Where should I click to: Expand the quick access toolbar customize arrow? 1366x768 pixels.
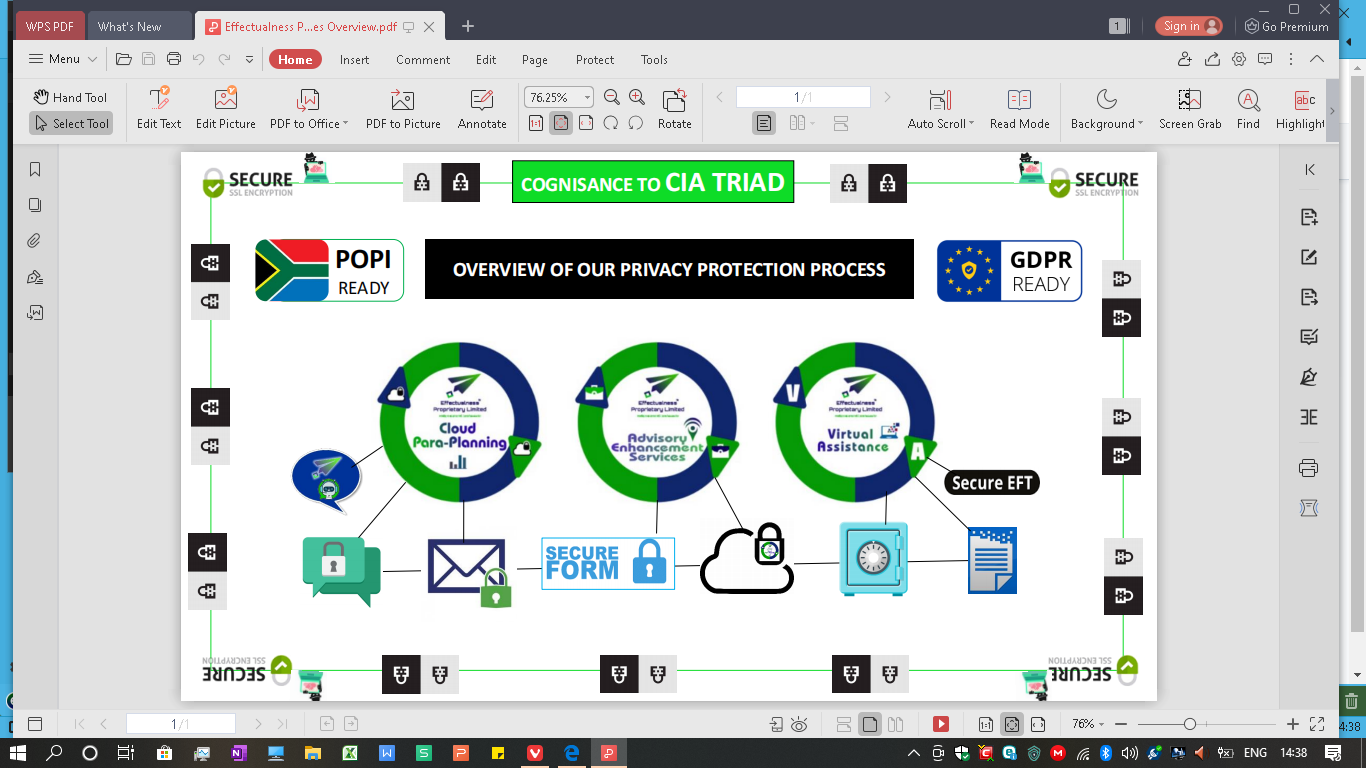(x=249, y=59)
